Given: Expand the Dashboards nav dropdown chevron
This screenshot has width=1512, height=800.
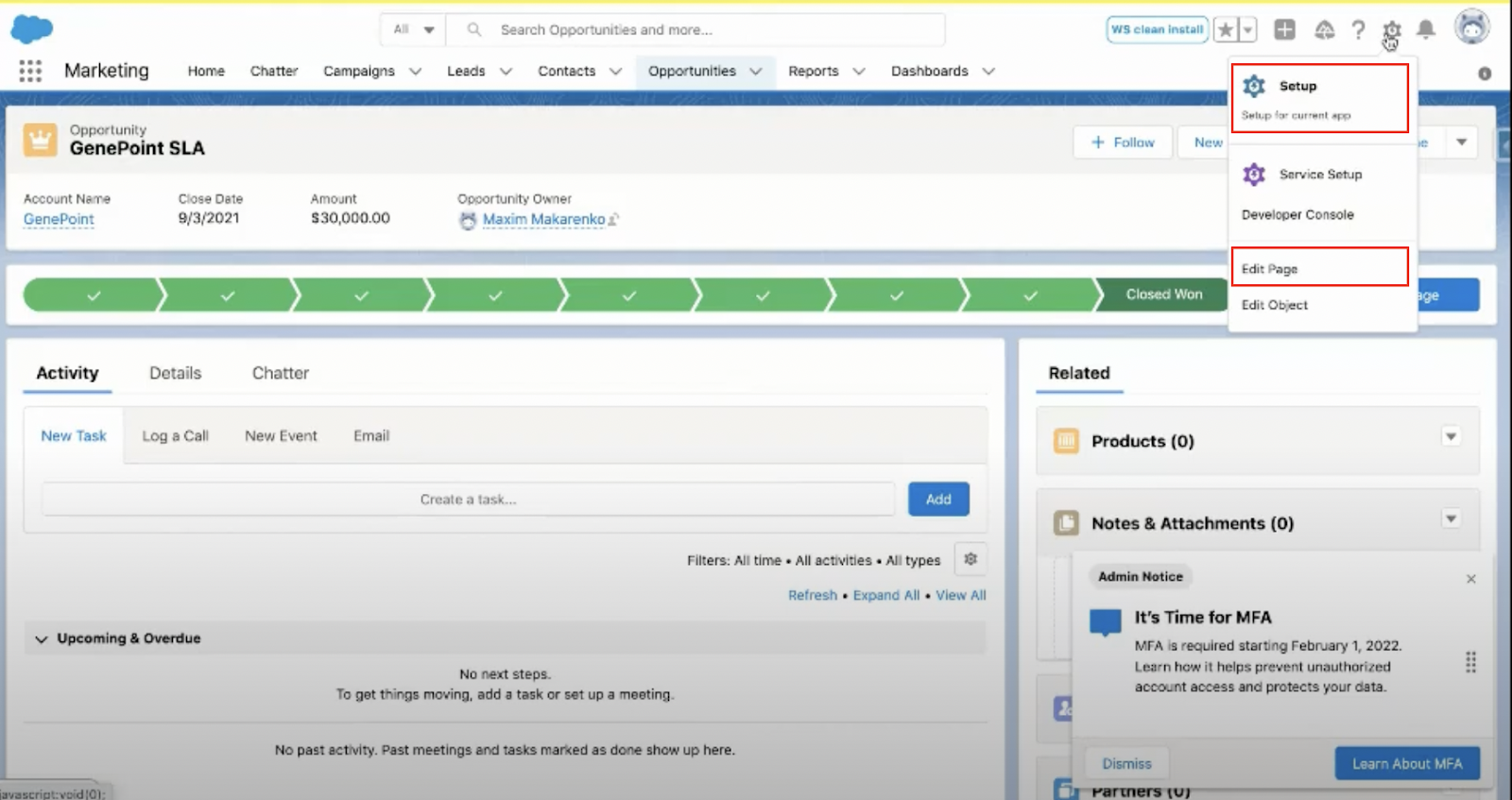Looking at the screenshot, I should point(988,71).
